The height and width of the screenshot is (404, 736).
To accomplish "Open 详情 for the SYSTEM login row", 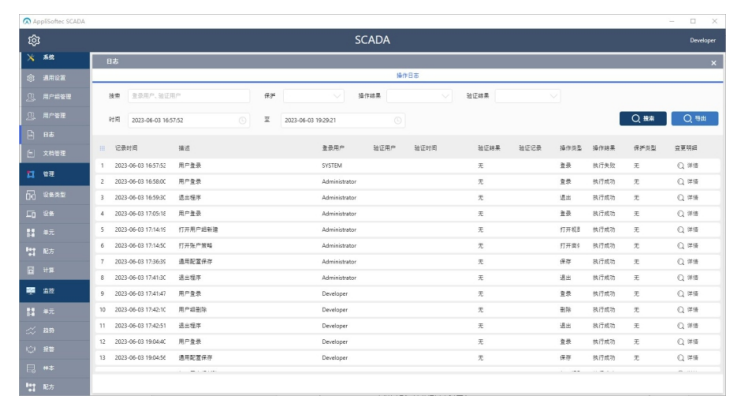I will [688, 164].
